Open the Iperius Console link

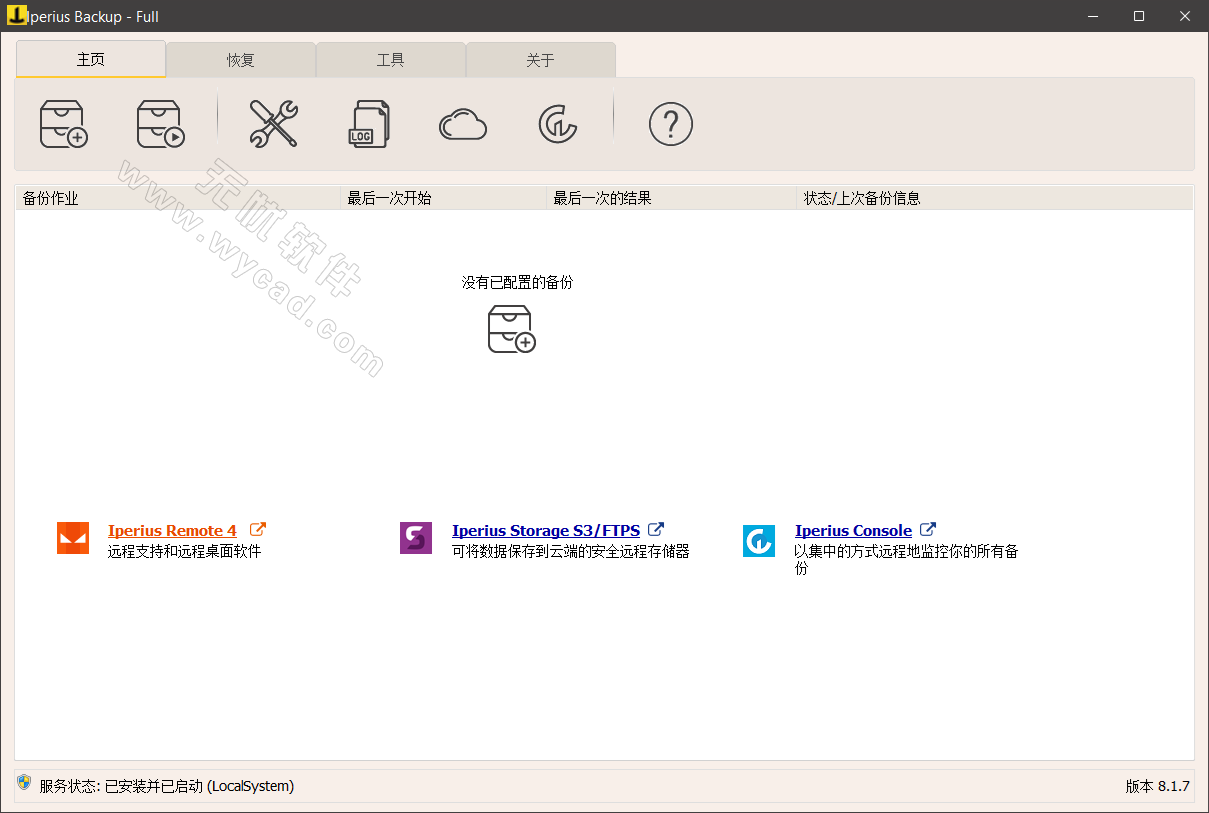(x=854, y=530)
